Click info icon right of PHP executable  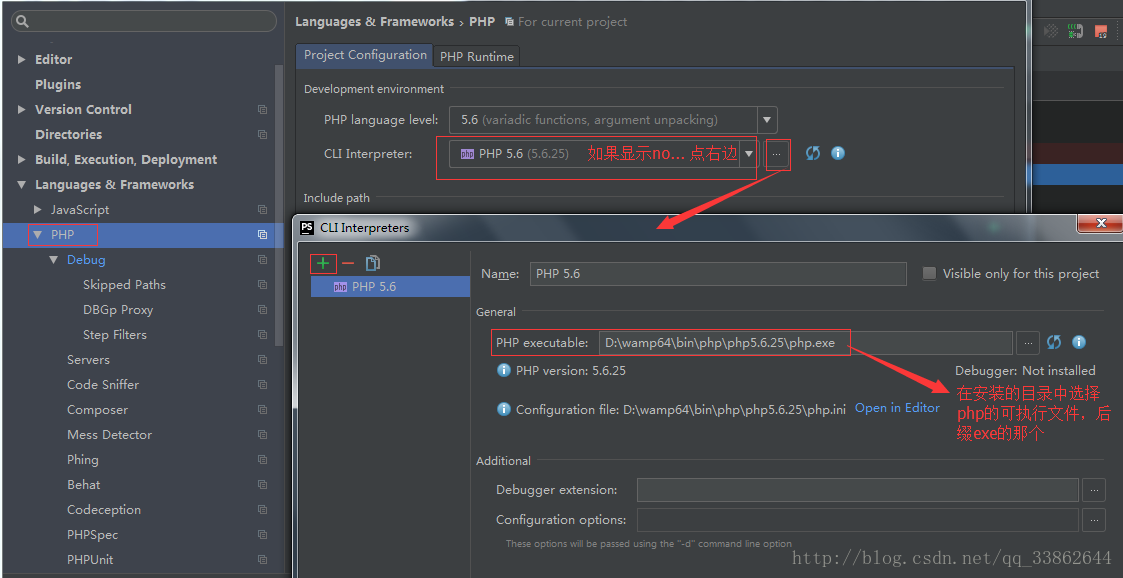tap(1079, 342)
